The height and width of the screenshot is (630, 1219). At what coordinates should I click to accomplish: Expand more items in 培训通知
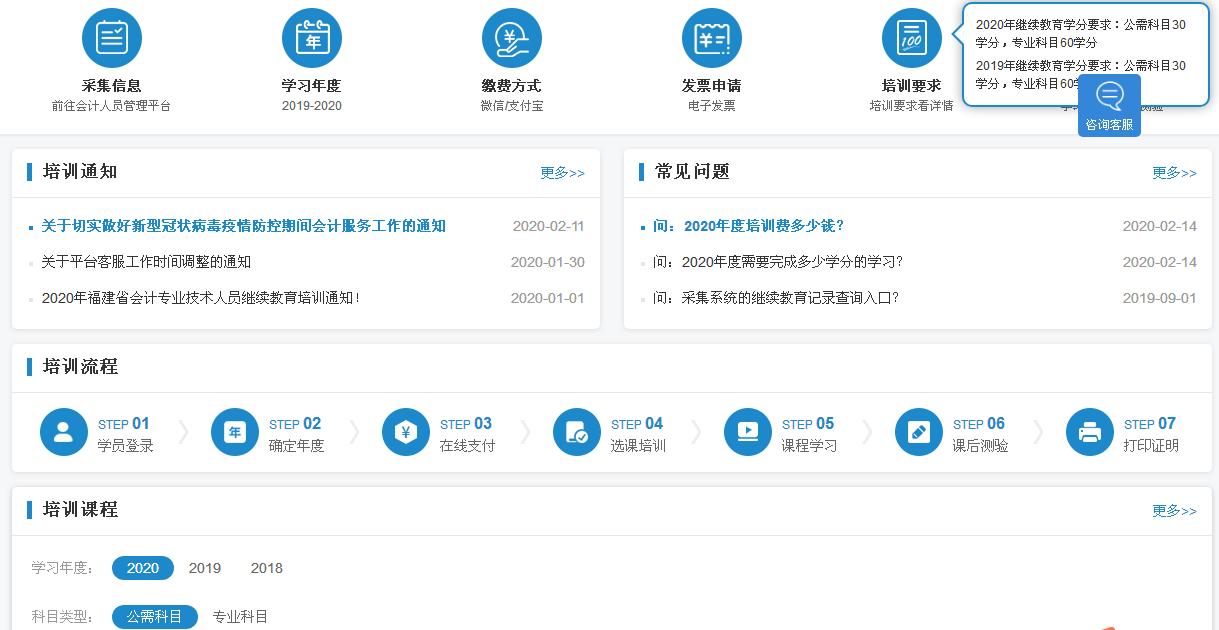562,173
